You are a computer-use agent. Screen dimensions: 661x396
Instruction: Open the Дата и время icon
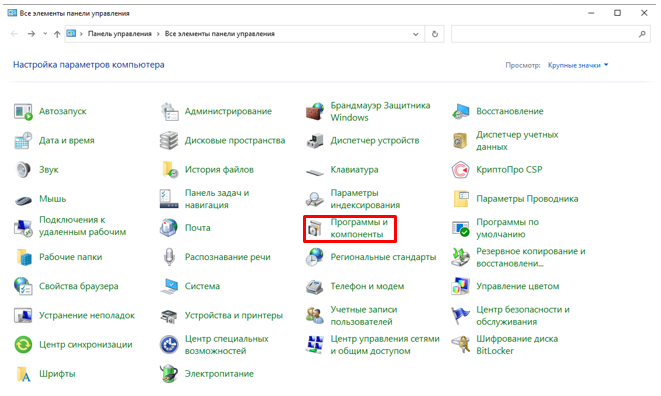click(23, 141)
